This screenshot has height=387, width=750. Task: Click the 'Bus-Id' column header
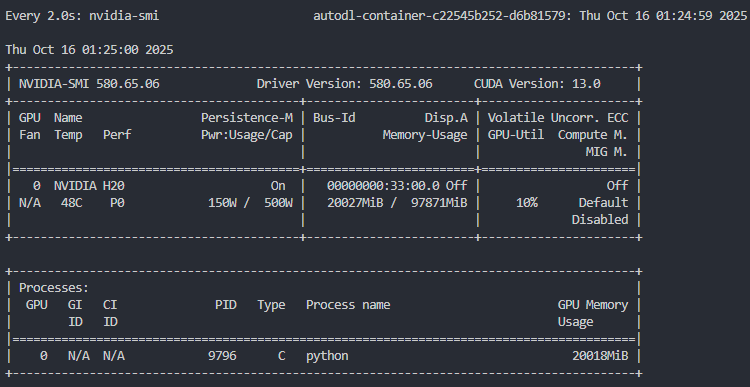coord(334,118)
